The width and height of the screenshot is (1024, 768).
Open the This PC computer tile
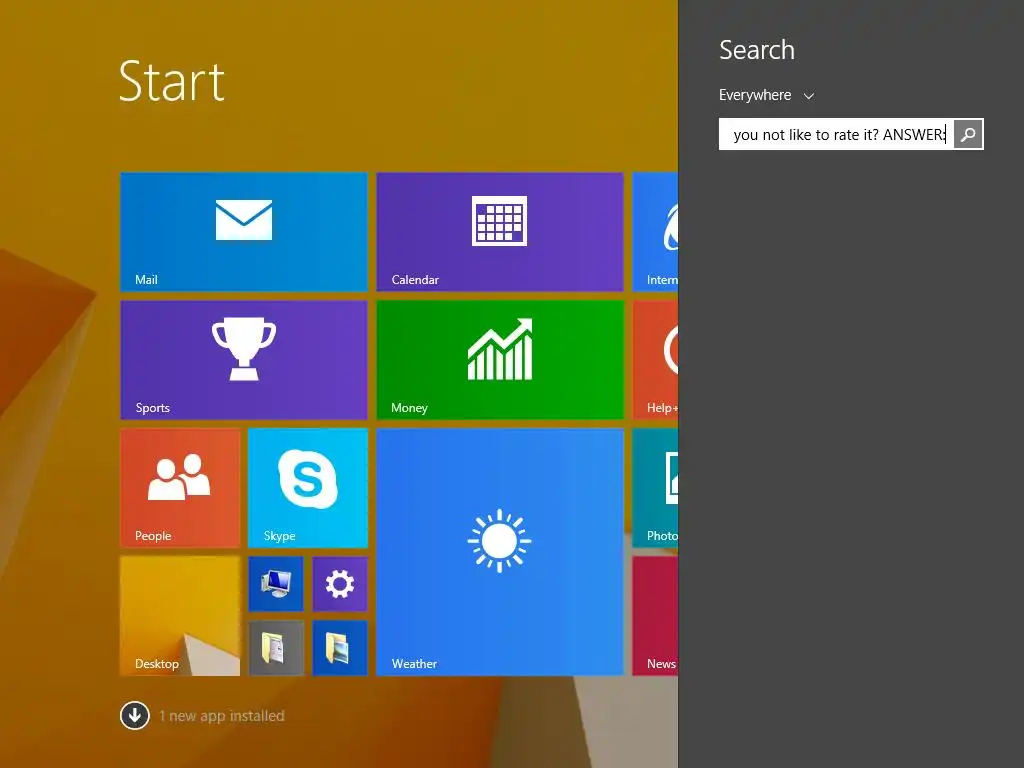(276, 584)
